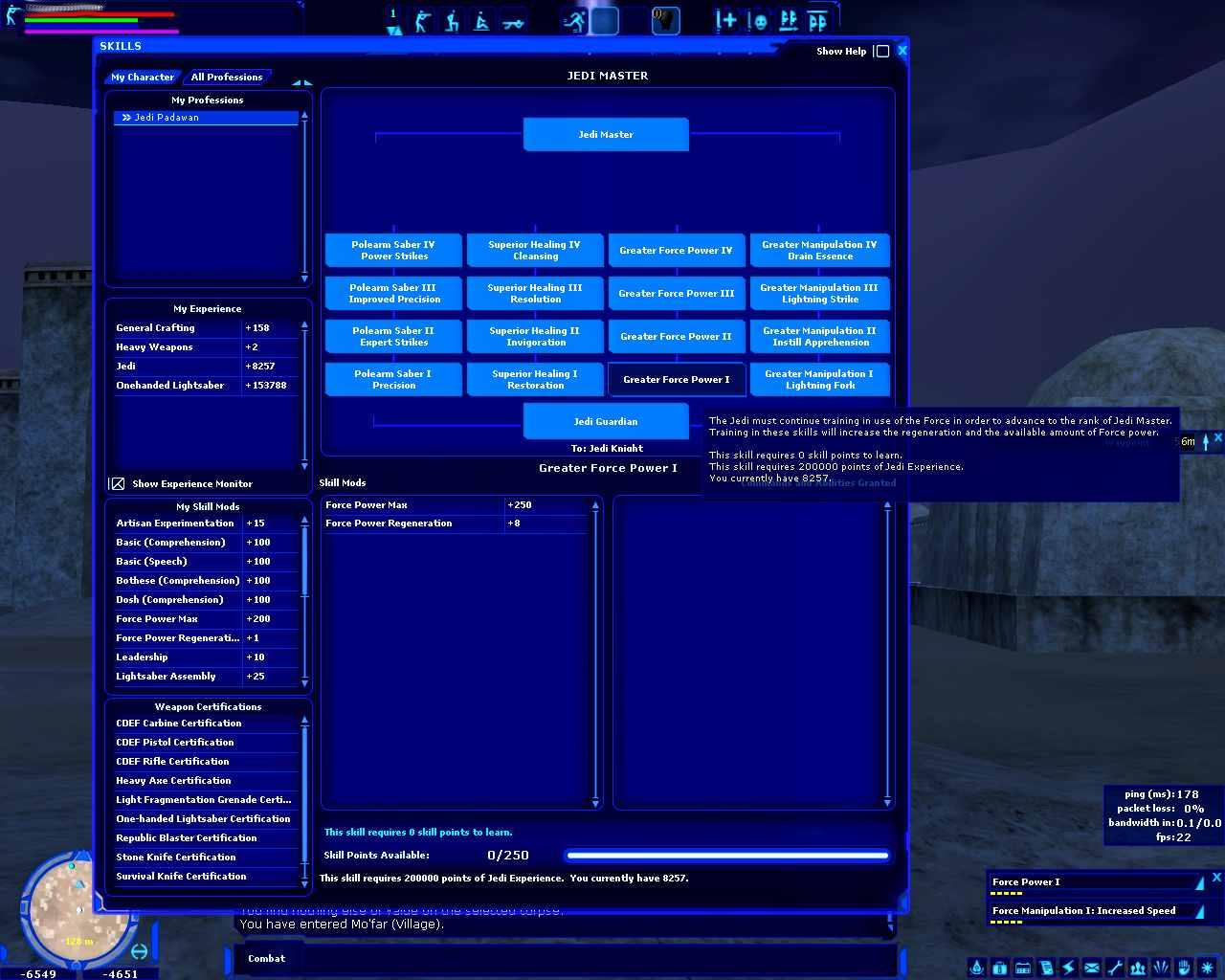Click the Greater Force Power II box
Viewport: 1225px width, 980px height.
pyautogui.click(x=677, y=337)
